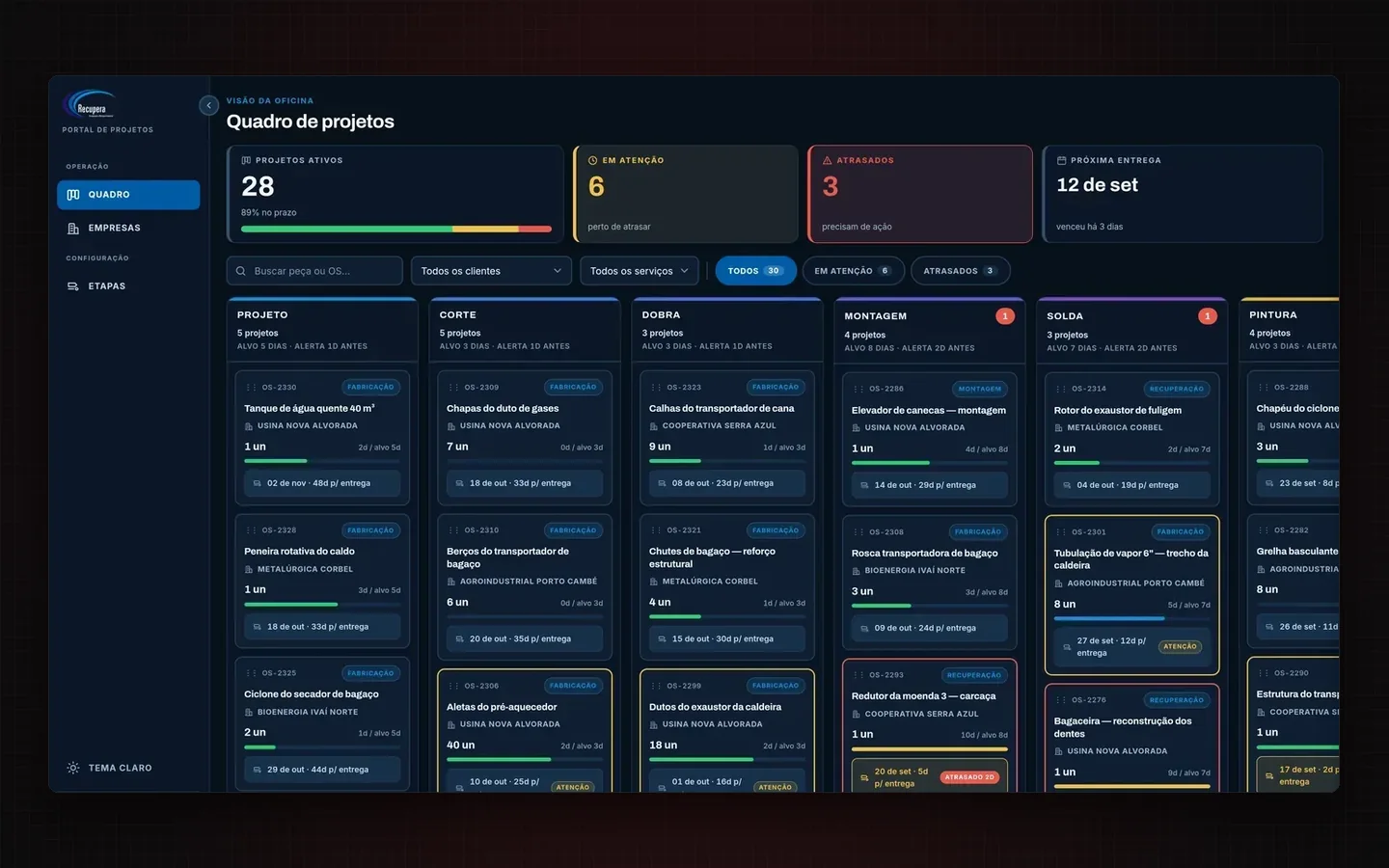Click the drag handle on card OS-2323
The width and height of the screenshot is (1389, 868).
point(656,388)
